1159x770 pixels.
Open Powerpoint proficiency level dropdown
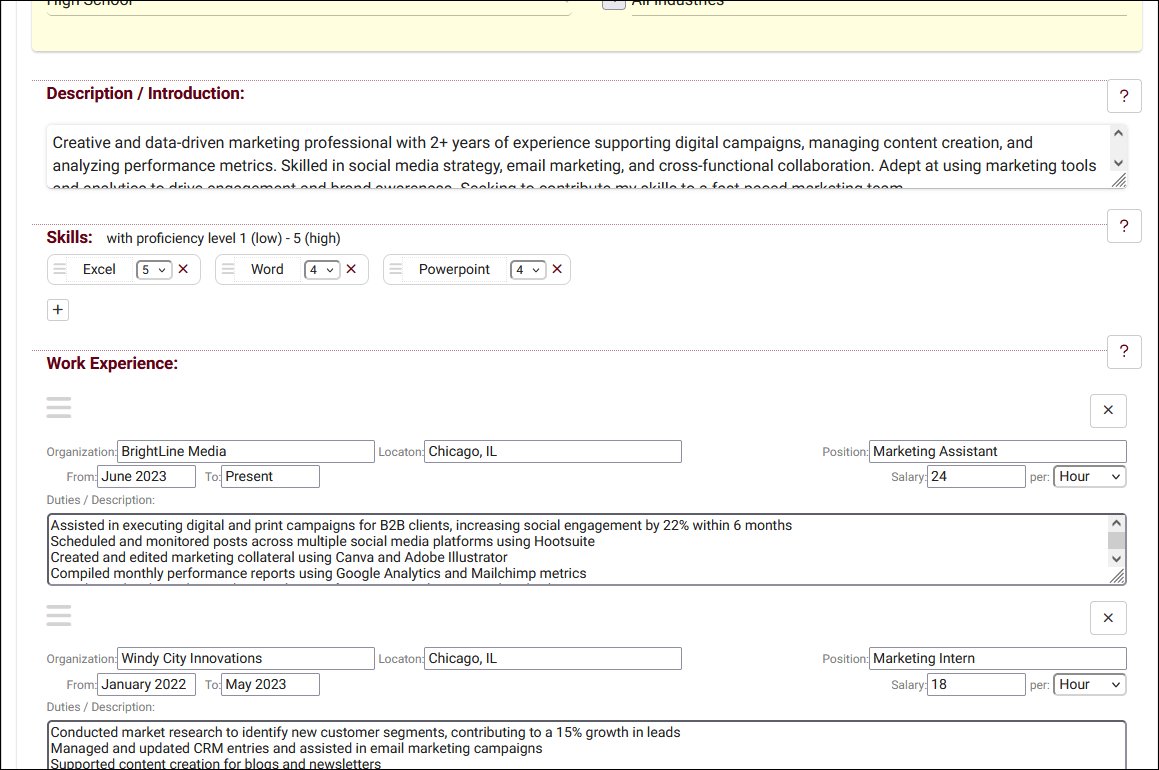pos(527,270)
